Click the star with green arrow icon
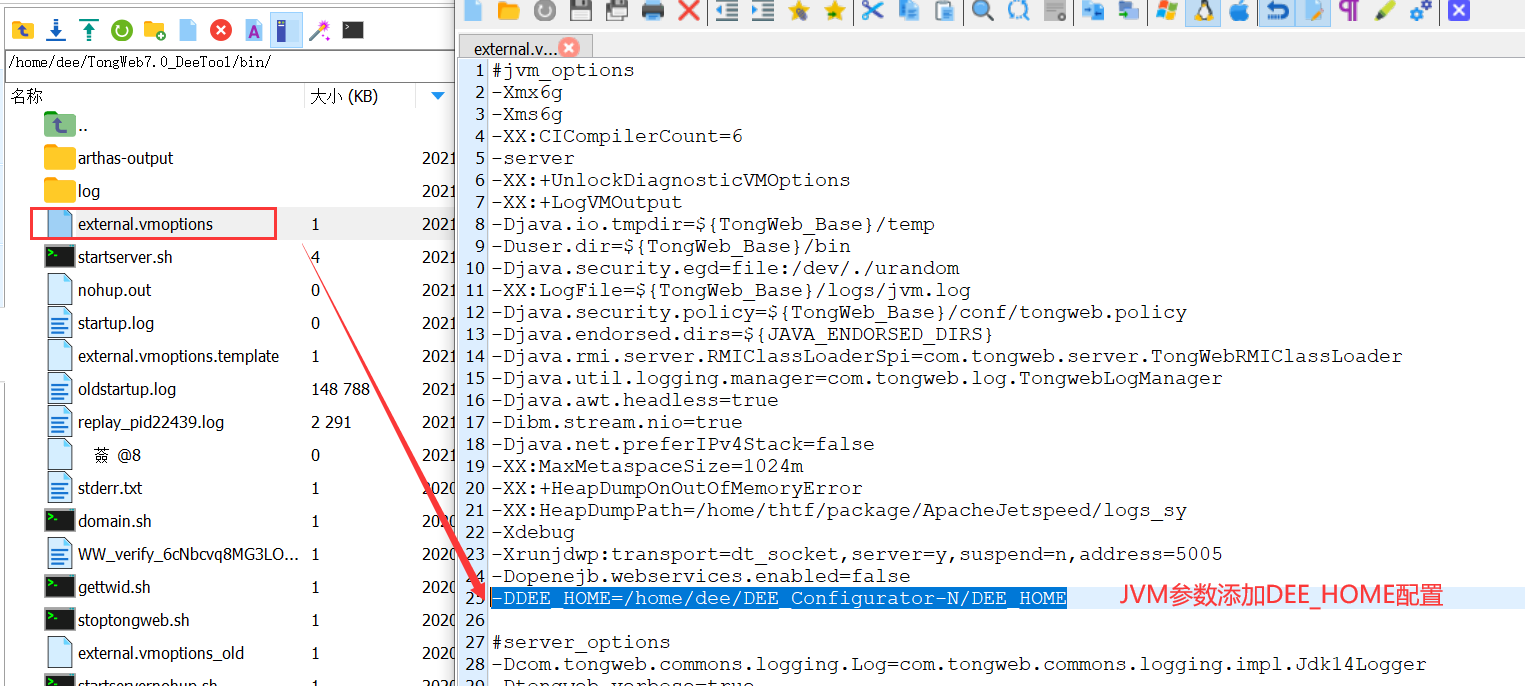The width and height of the screenshot is (1525, 686). (834, 10)
